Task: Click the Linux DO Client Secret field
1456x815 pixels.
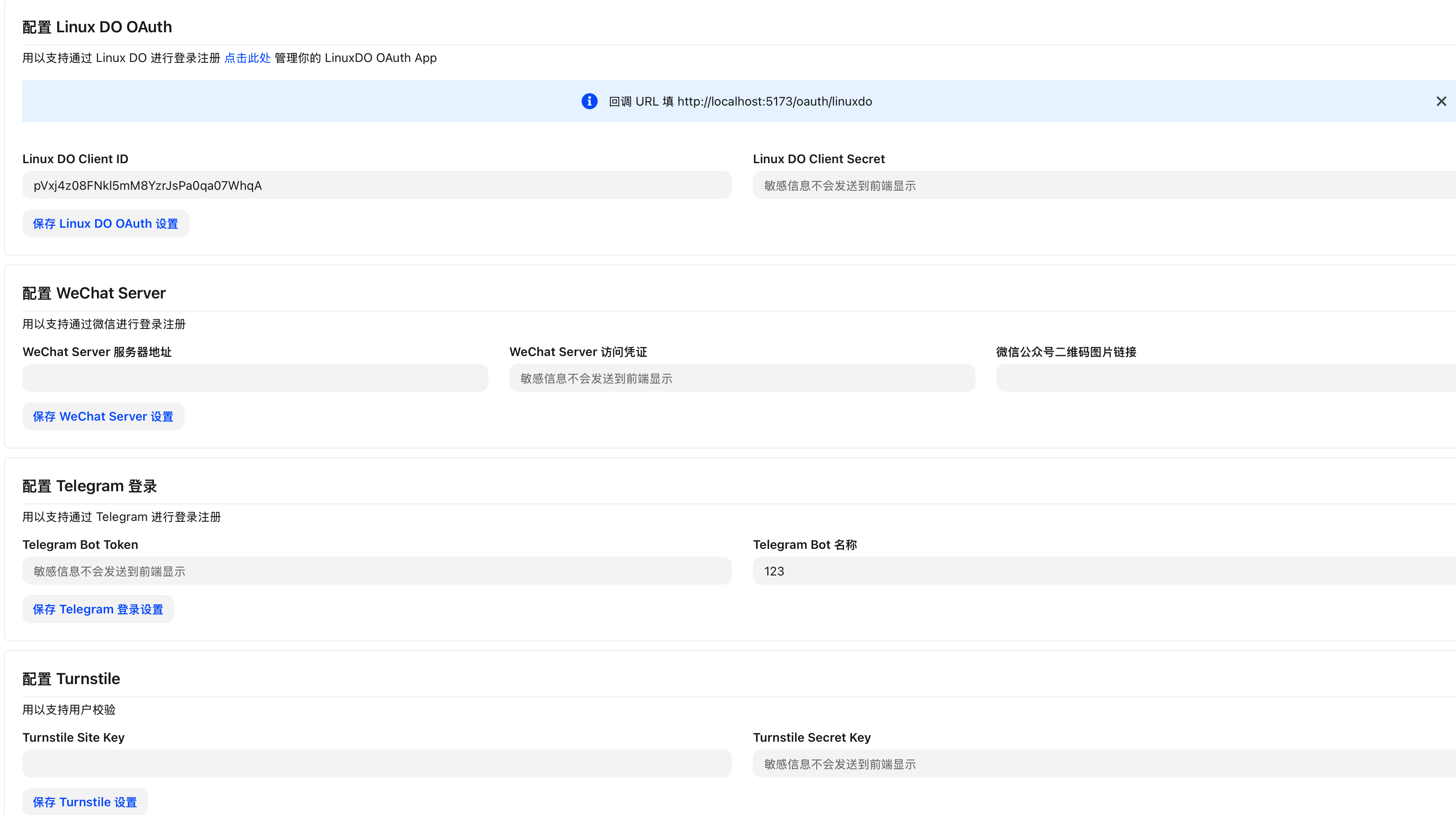Action: (x=1102, y=185)
